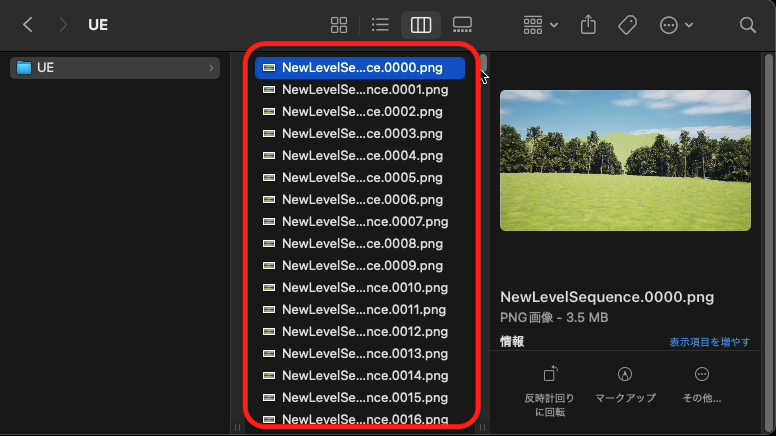Click 表示項目を増やす link

pos(710,342)
